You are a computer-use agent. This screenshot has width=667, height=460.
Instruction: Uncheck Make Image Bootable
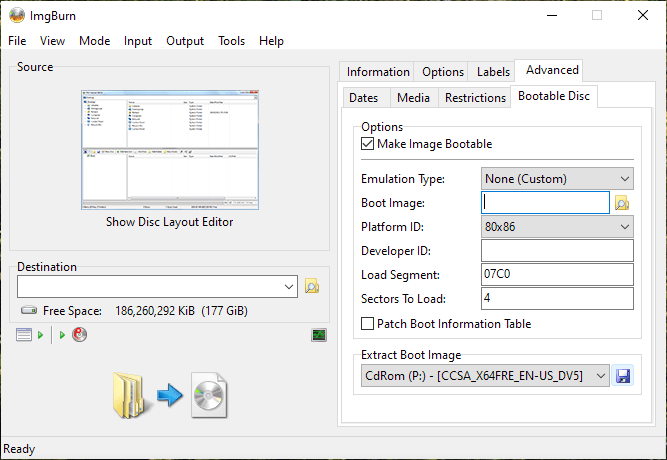(368, 144)
